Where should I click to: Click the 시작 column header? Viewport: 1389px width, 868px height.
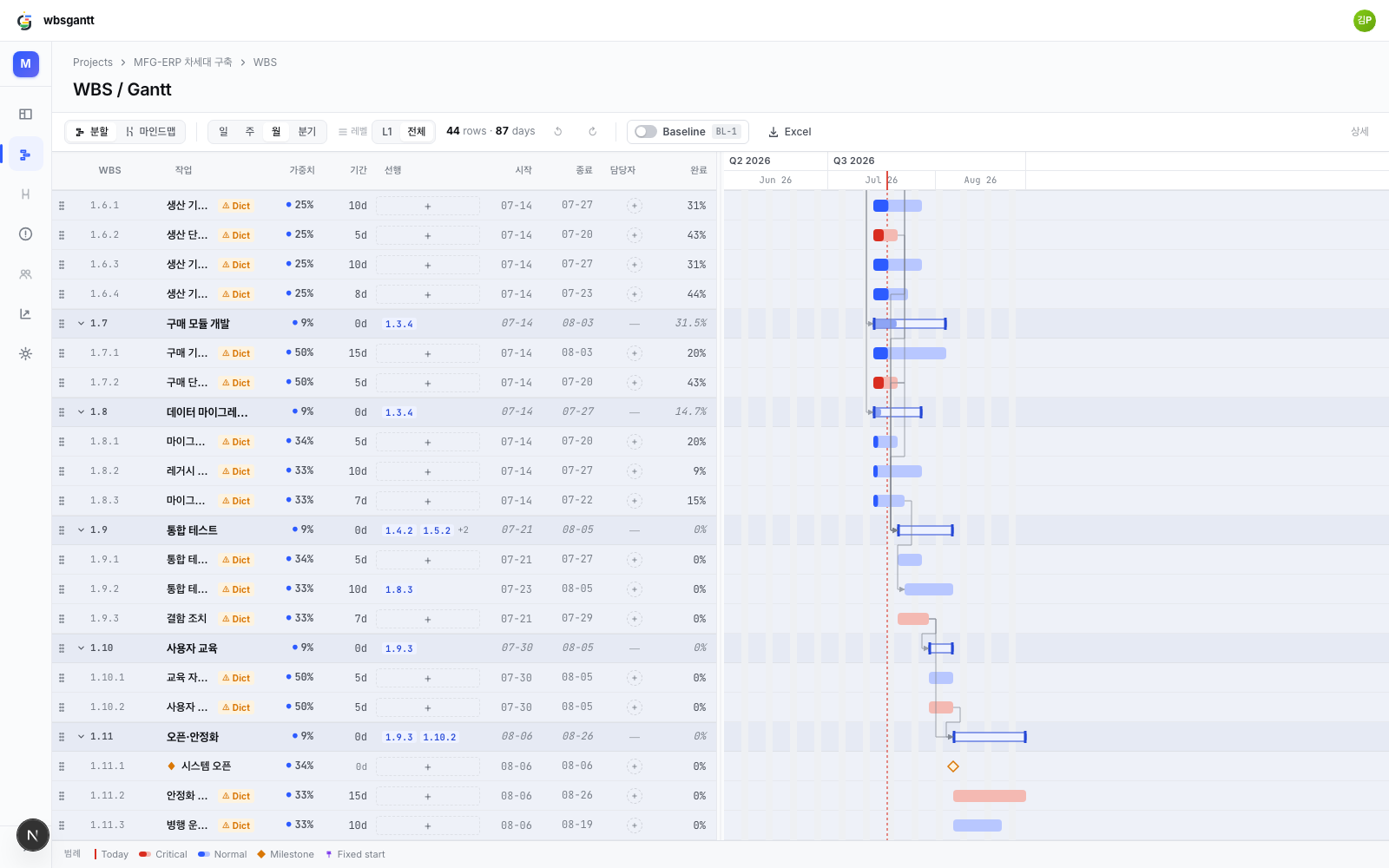523,170
